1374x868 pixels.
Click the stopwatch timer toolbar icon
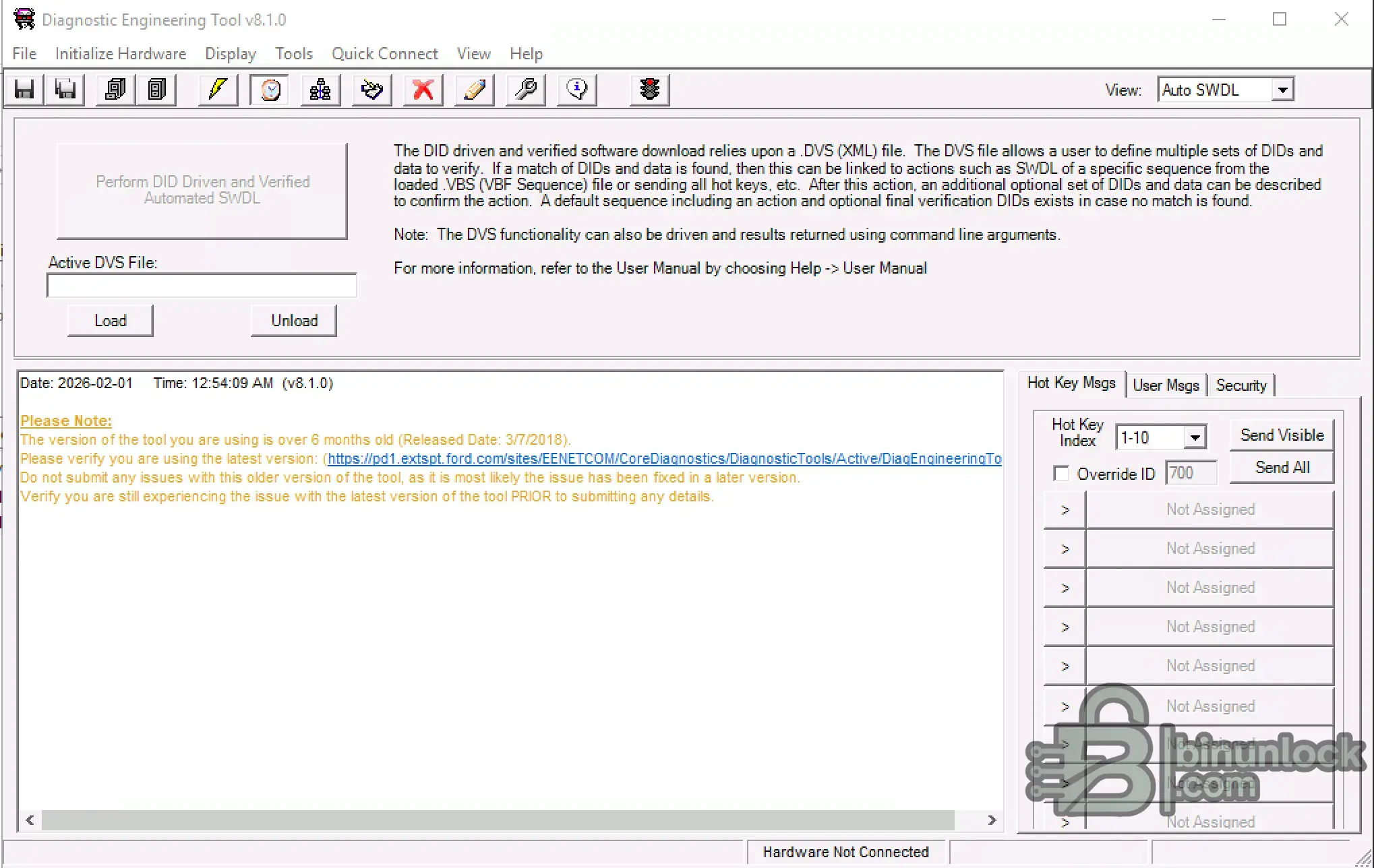tap(269, 89)
